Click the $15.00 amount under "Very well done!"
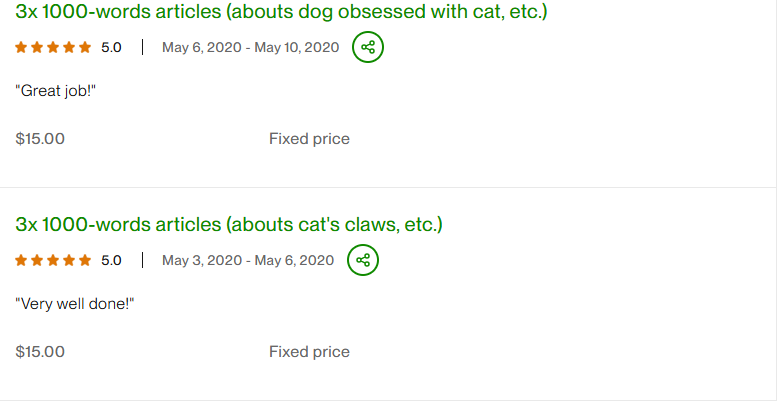Screen dimensions: 781x401 [x=40, y=352]
